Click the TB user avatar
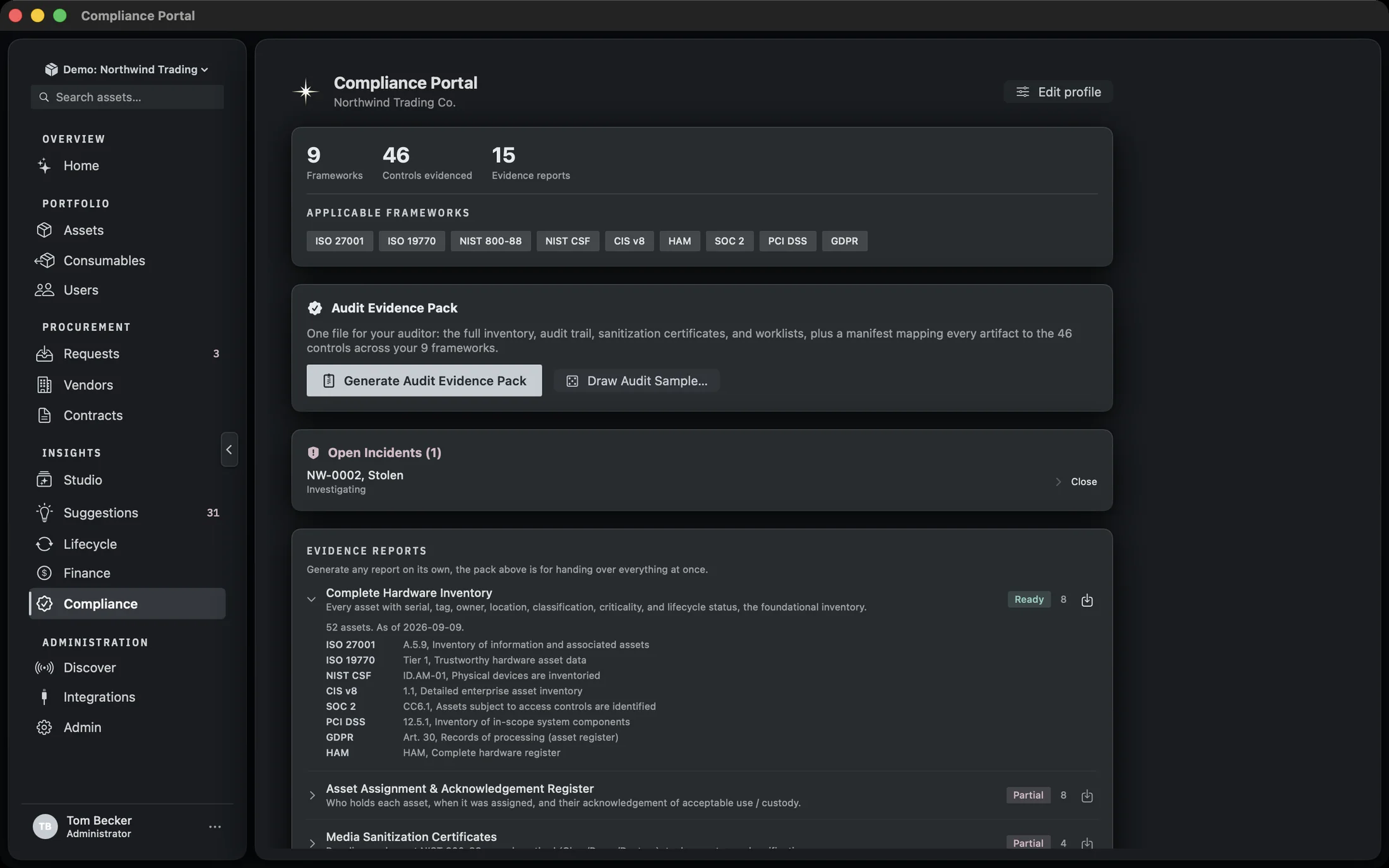 pyautogui.click(x=45, y=826)
